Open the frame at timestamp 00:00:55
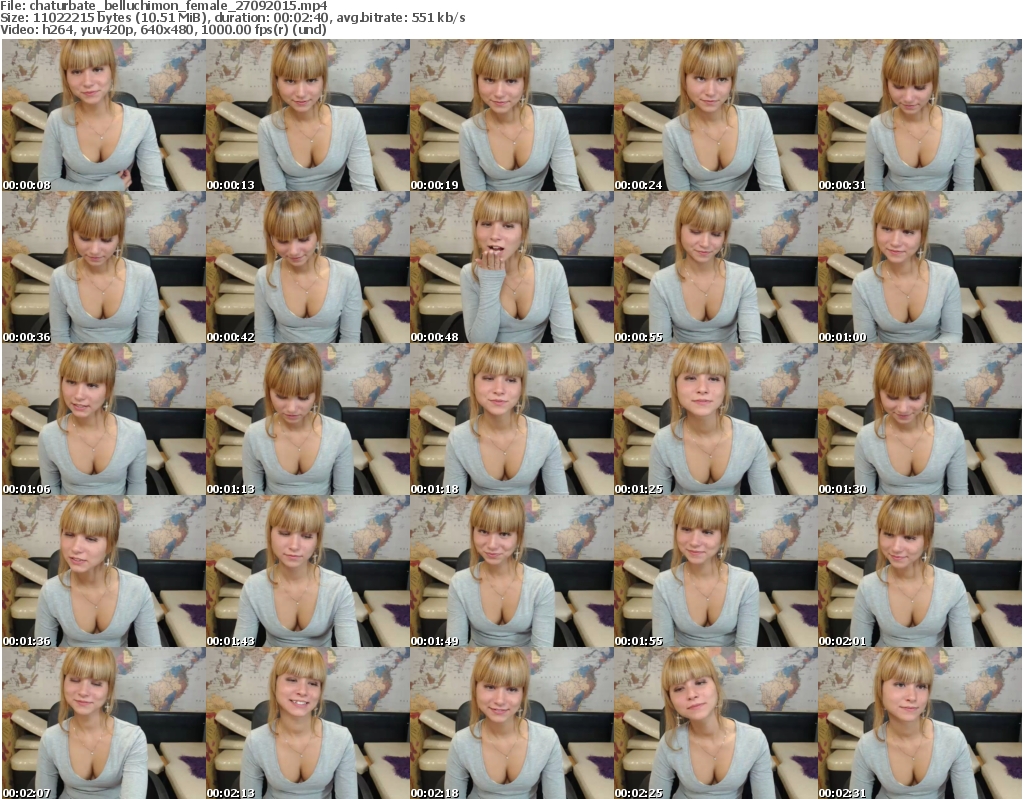1024x799 pixels. [716, 267]
